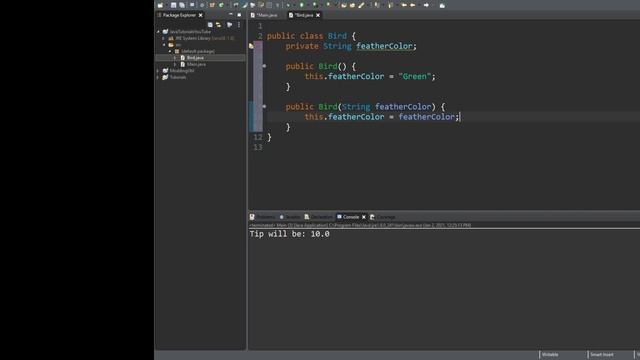Click the featherColor field declaration in editor

384,46
